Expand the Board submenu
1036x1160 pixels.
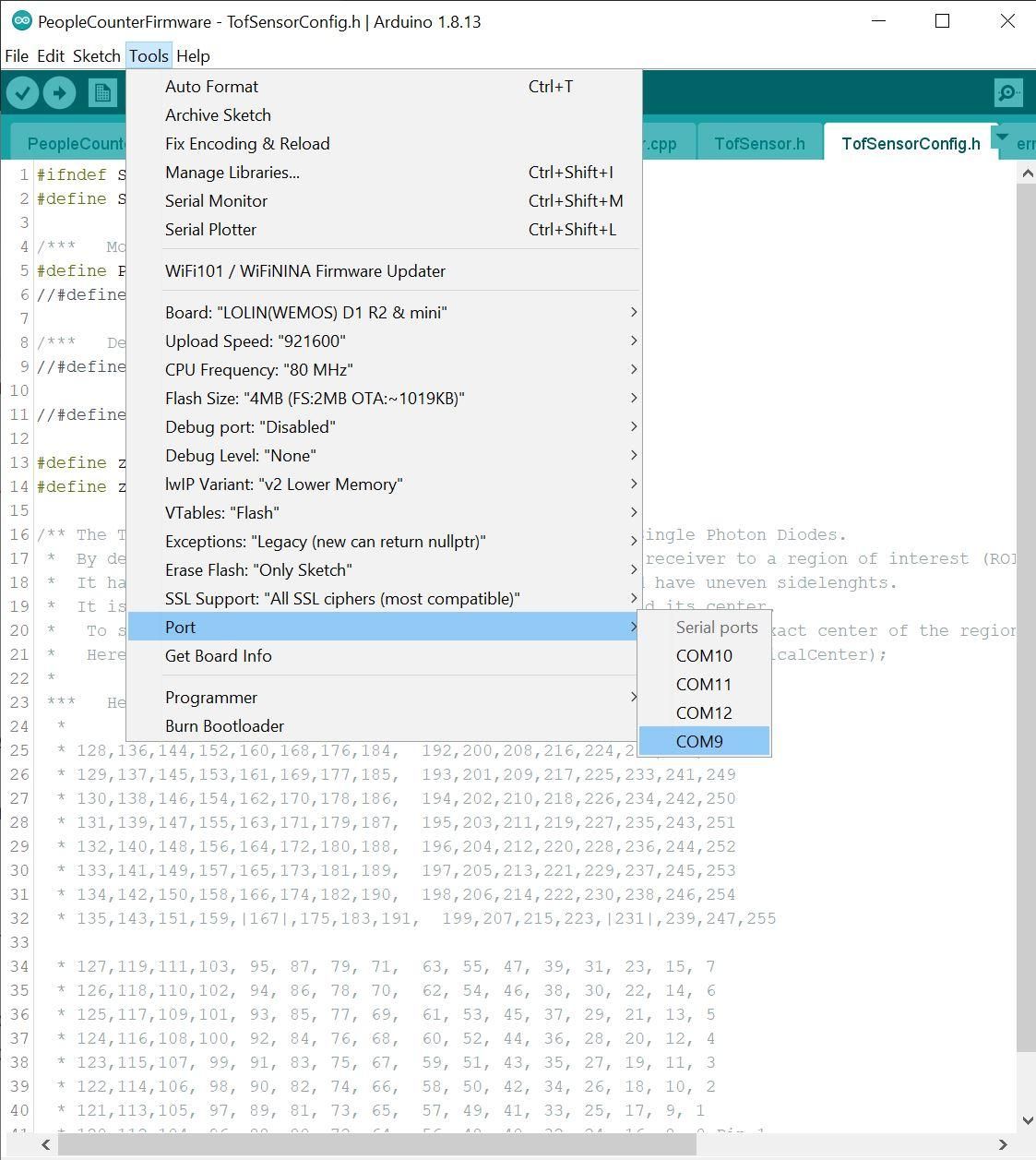tap(384, 312)
